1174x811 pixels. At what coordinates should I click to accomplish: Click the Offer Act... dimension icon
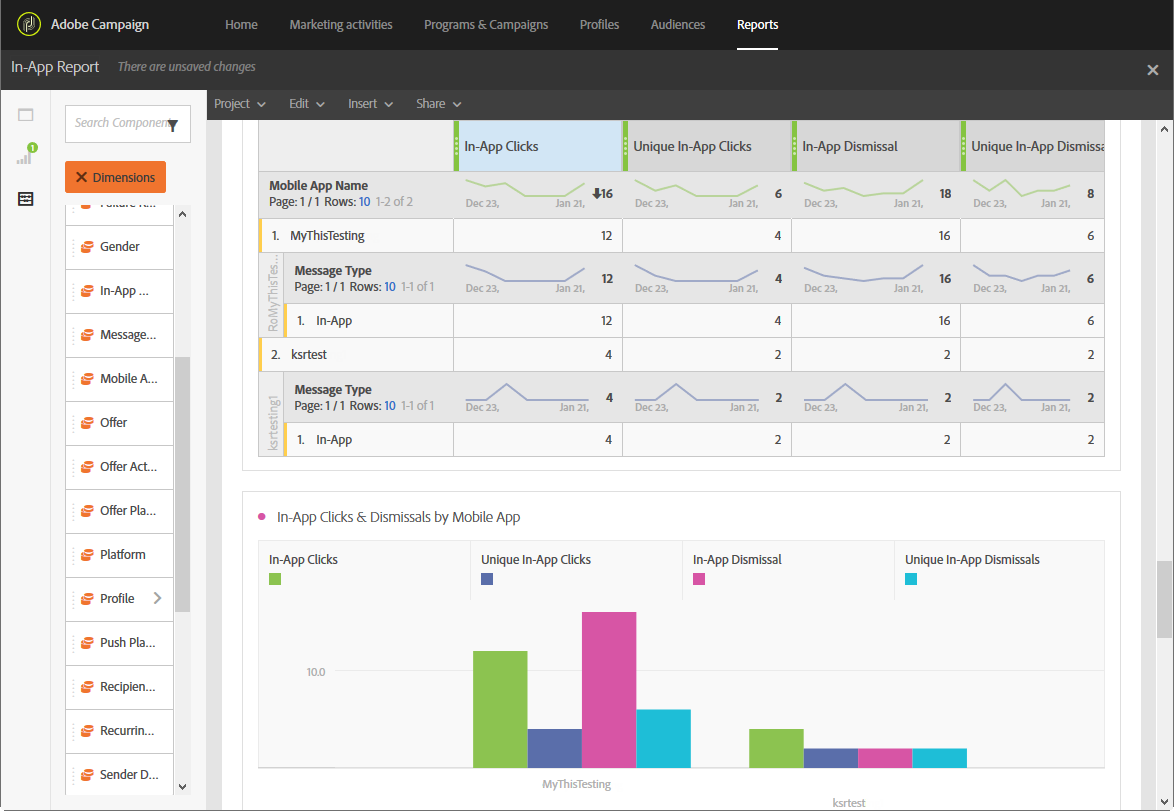coord(87,467)
